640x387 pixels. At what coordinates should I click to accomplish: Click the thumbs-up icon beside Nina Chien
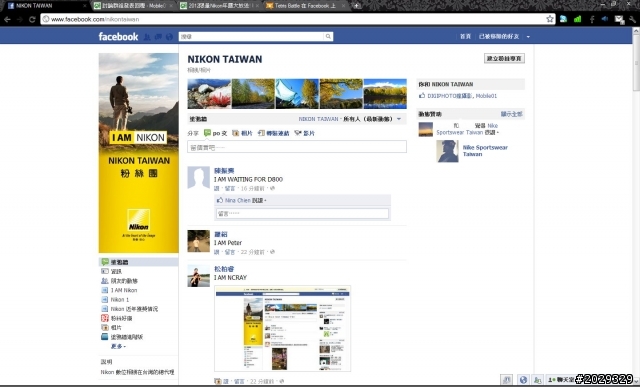click(220, 200)
